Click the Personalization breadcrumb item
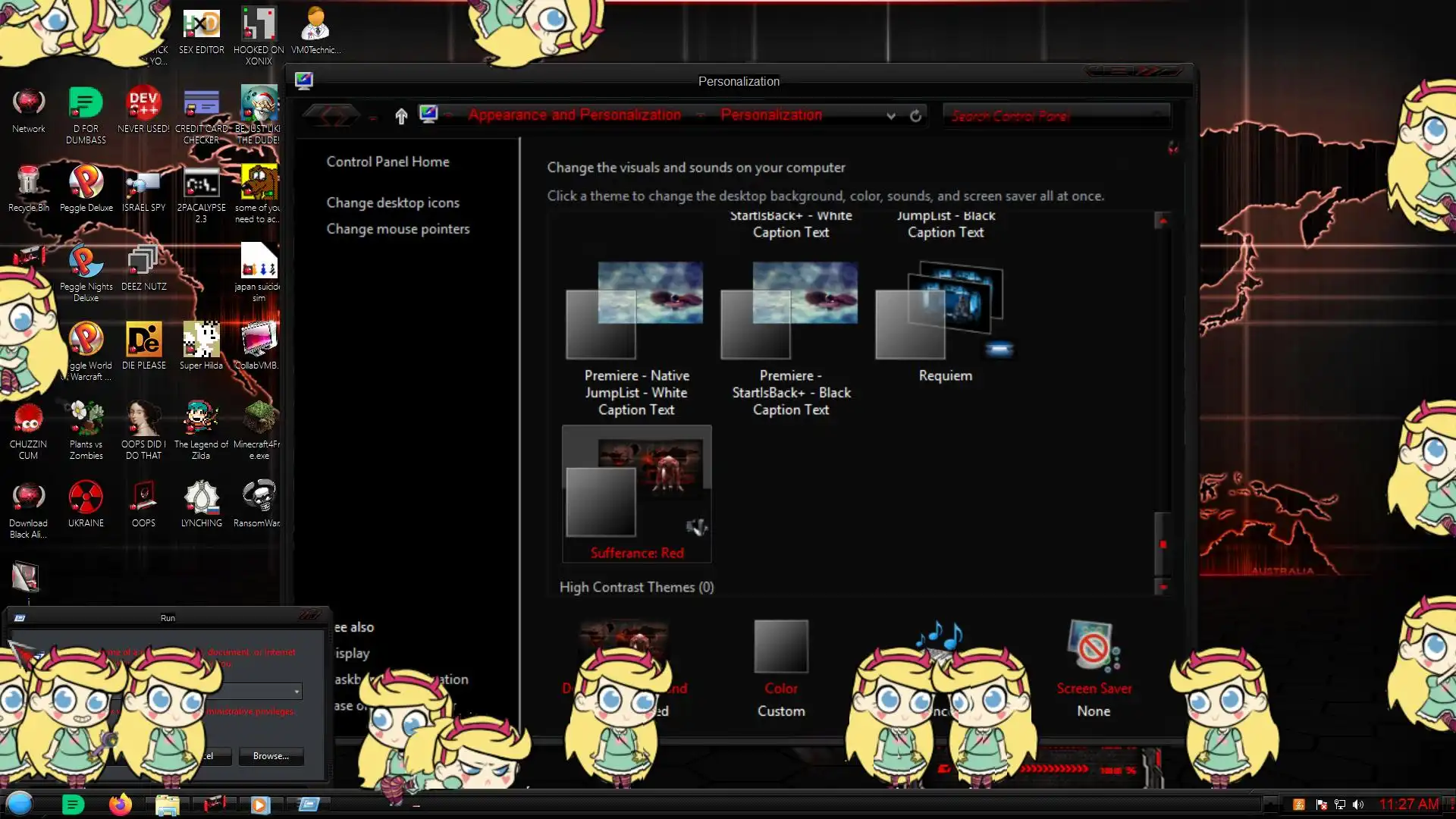The width and height of the screenshot is (1456, 819). pyautogui.click(x=770, y=115)
